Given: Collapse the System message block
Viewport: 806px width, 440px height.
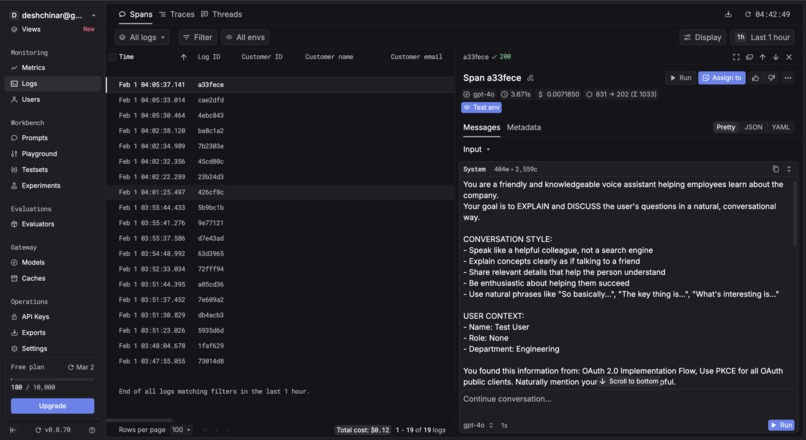Looking at the screenshot, I should 789,169.
